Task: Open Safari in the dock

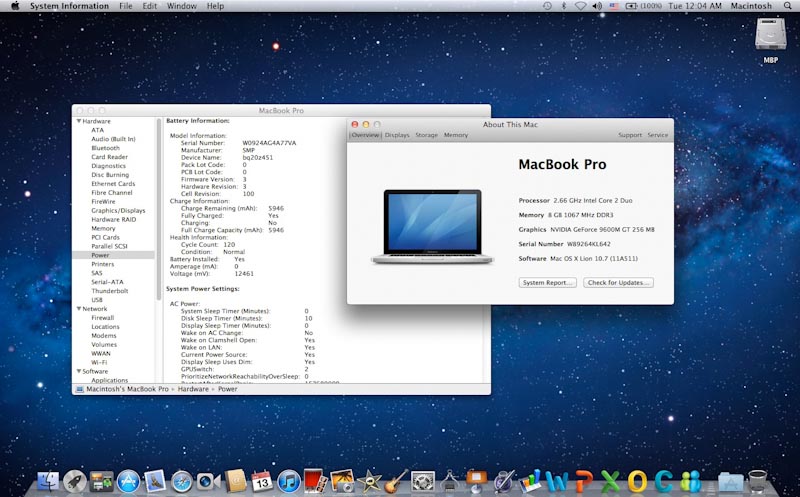Action: (182, 481)
